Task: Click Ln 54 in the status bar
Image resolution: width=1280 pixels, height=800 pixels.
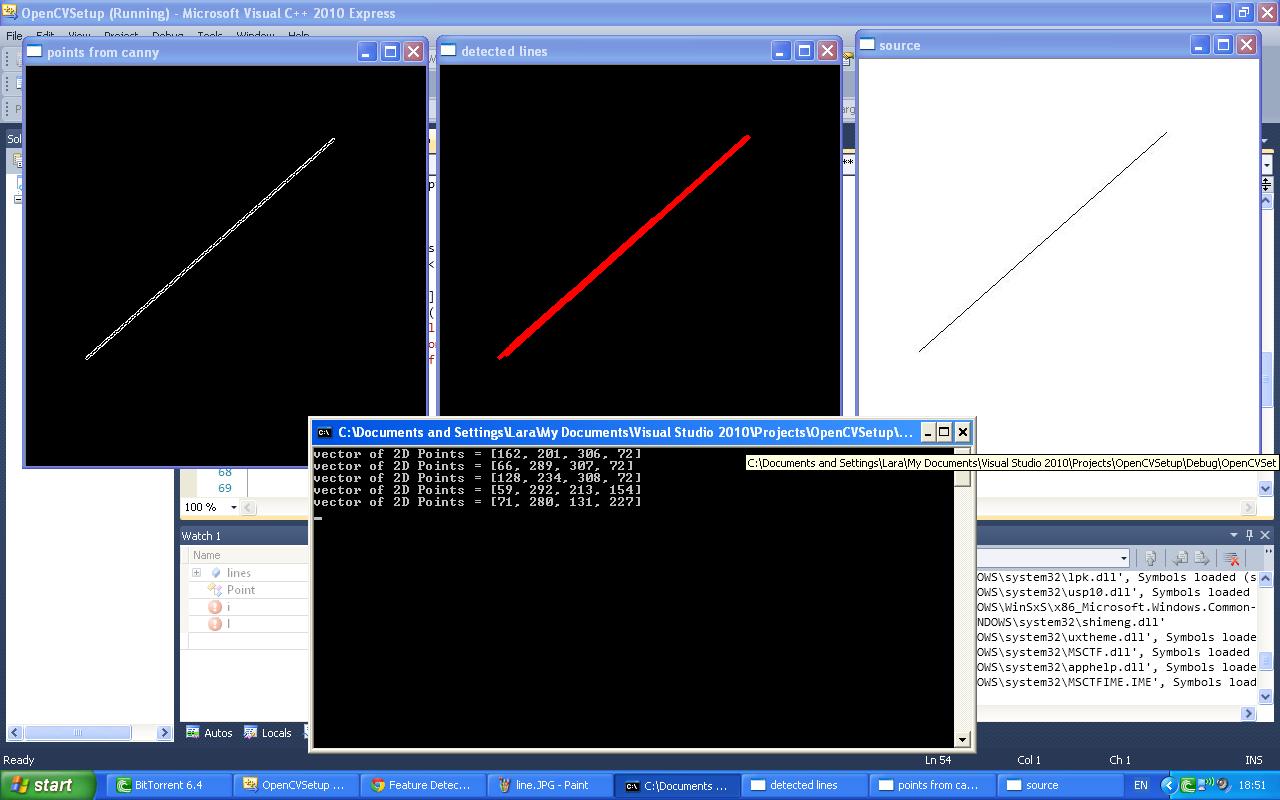Action: pos(938,760)
